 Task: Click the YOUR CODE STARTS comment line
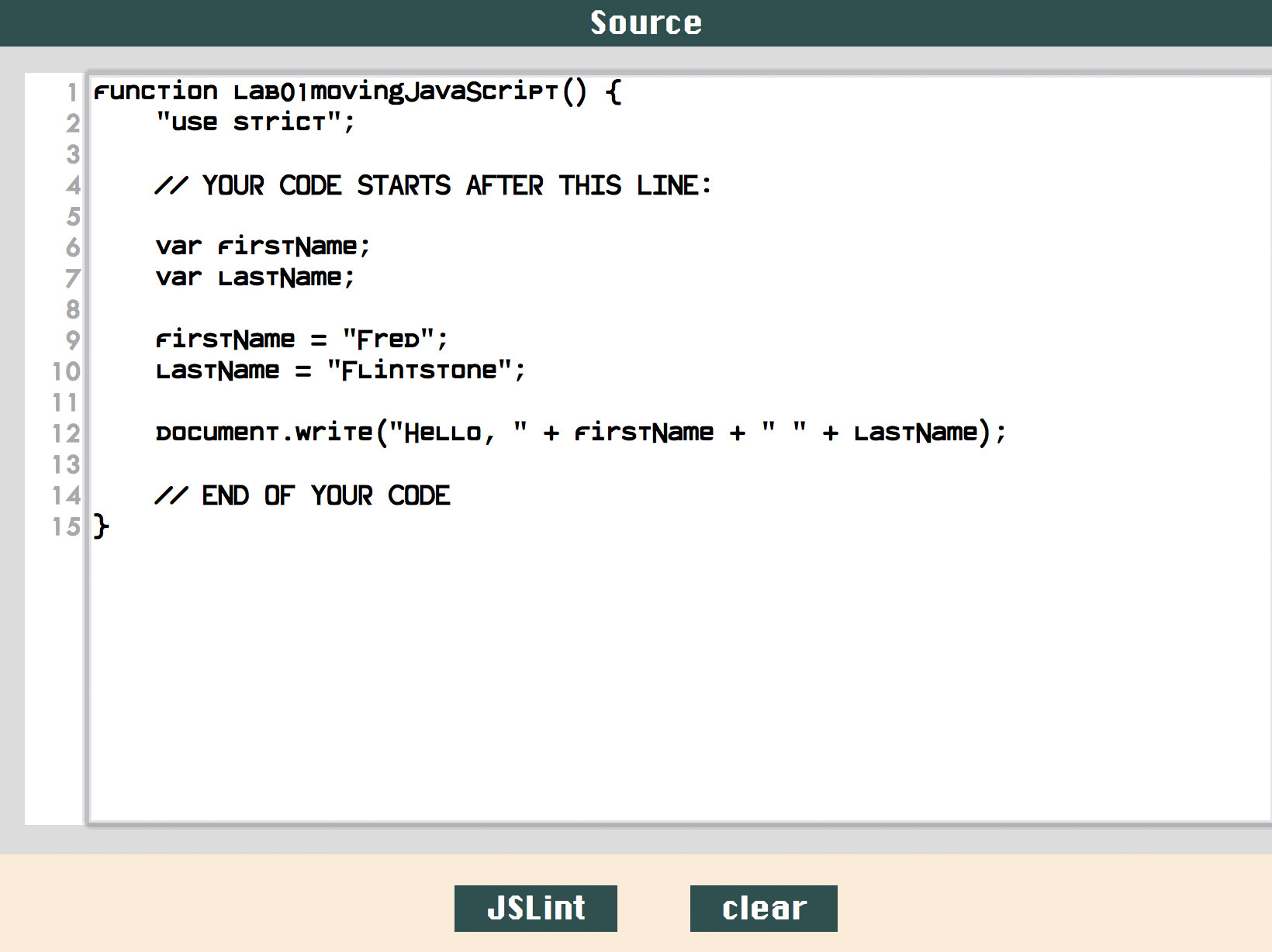point(434,185)
